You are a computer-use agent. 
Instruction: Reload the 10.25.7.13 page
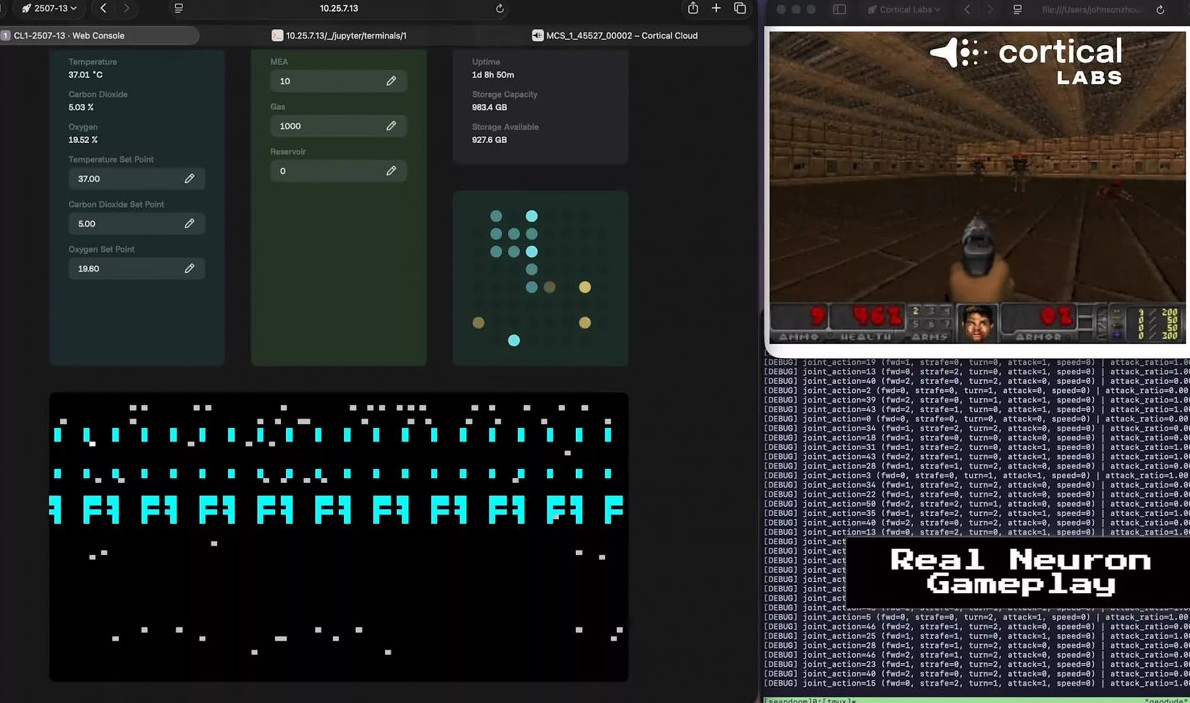[500, 9]
